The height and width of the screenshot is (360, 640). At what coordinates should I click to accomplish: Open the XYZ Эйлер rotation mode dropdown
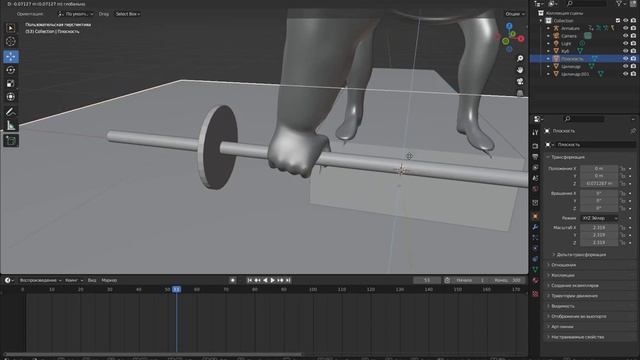pos(599,218)
